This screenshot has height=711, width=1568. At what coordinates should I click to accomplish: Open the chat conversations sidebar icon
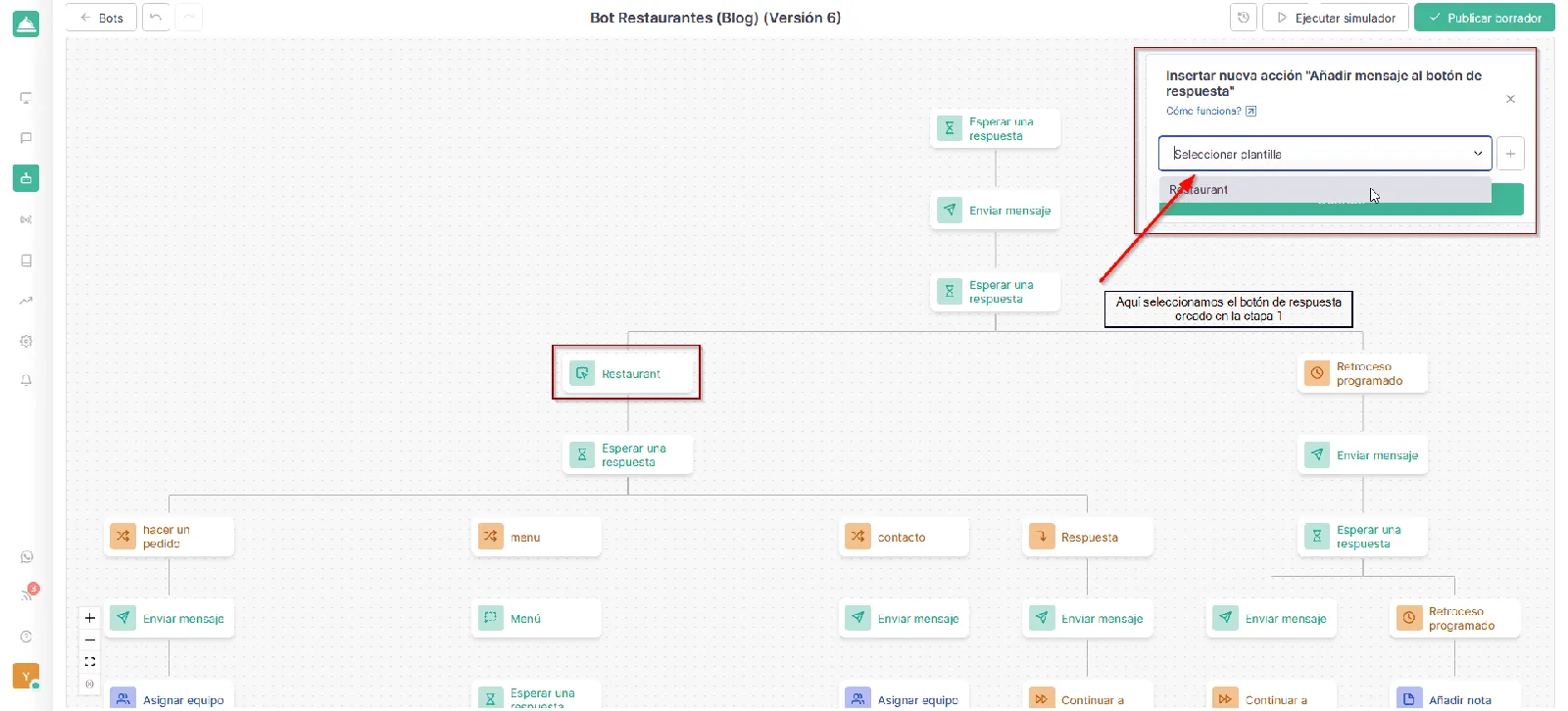(x=26, y=138)
